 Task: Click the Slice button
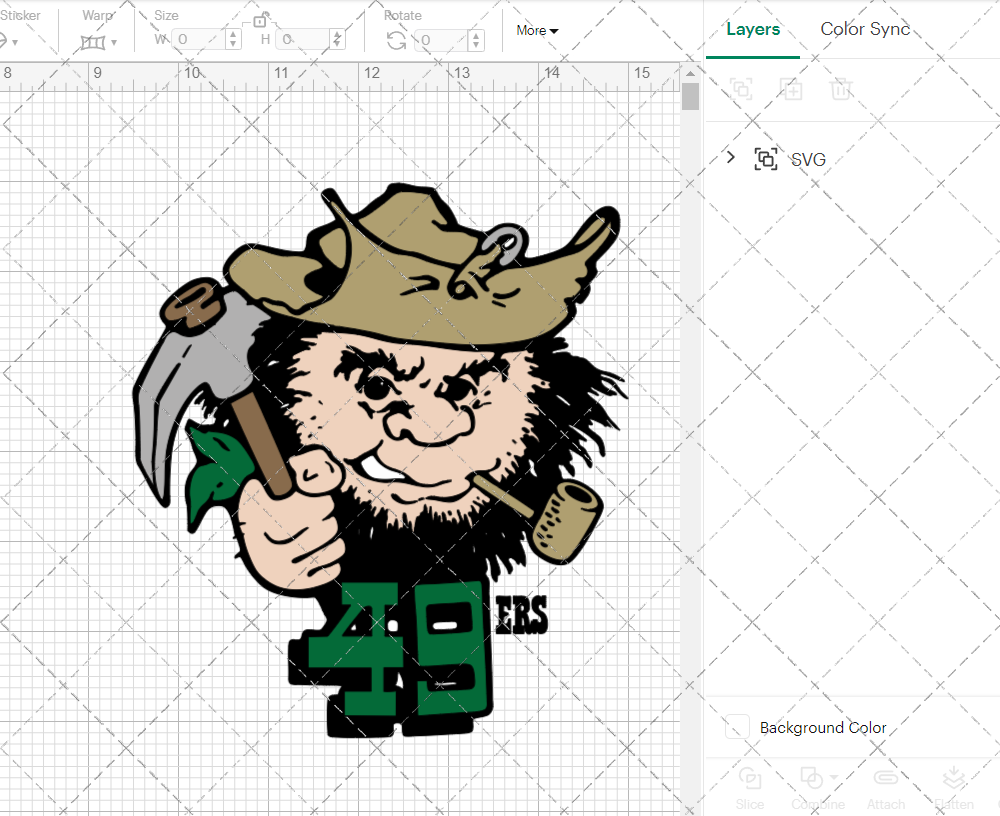coord(749,789)
